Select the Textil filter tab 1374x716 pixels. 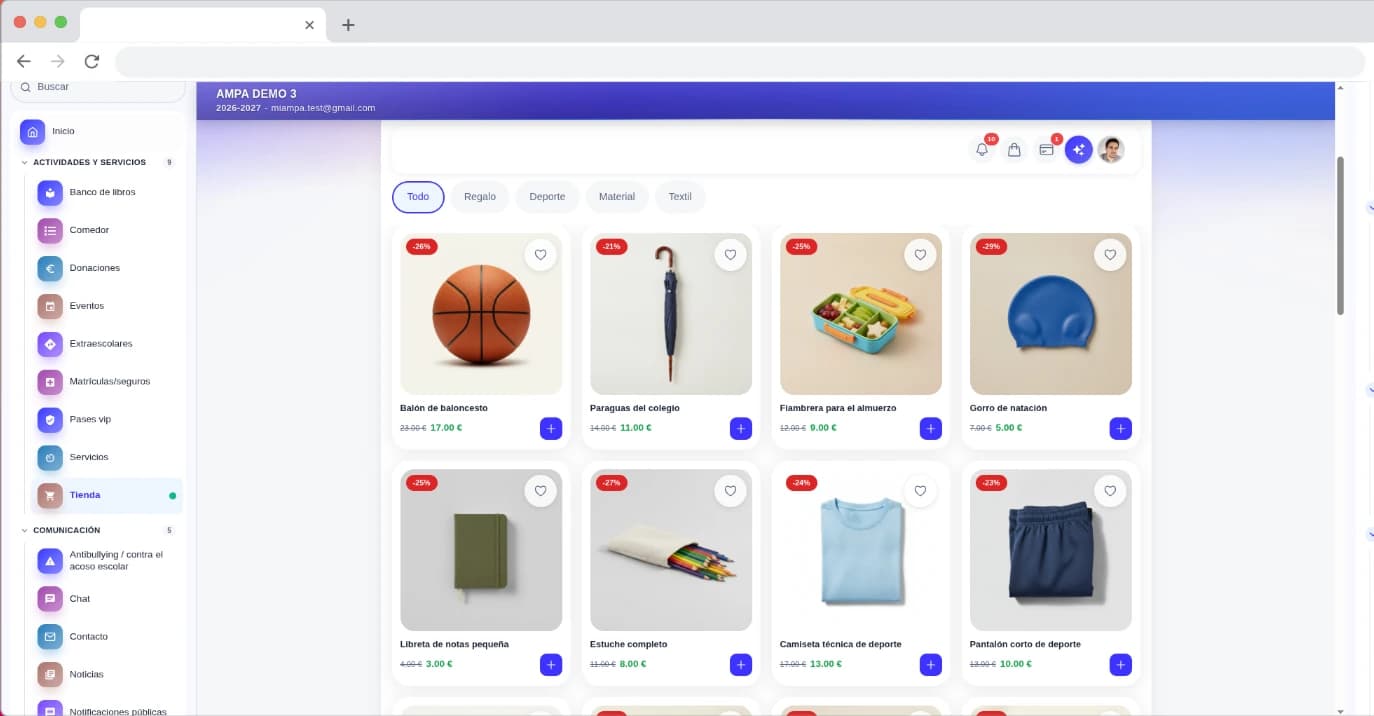pyautogui.click(x=680, y=197)
